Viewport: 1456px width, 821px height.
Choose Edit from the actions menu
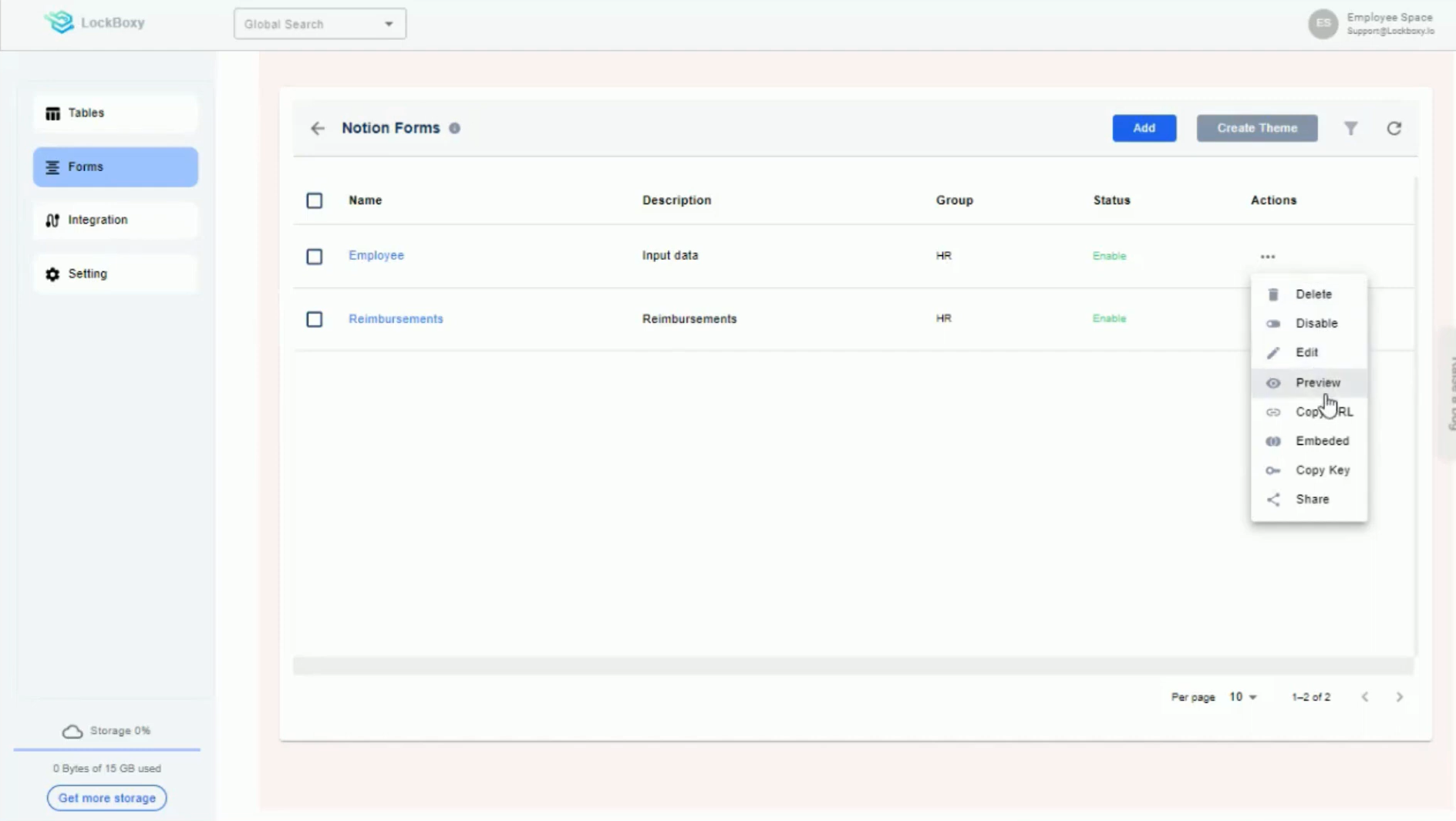tap(1309, 353)
